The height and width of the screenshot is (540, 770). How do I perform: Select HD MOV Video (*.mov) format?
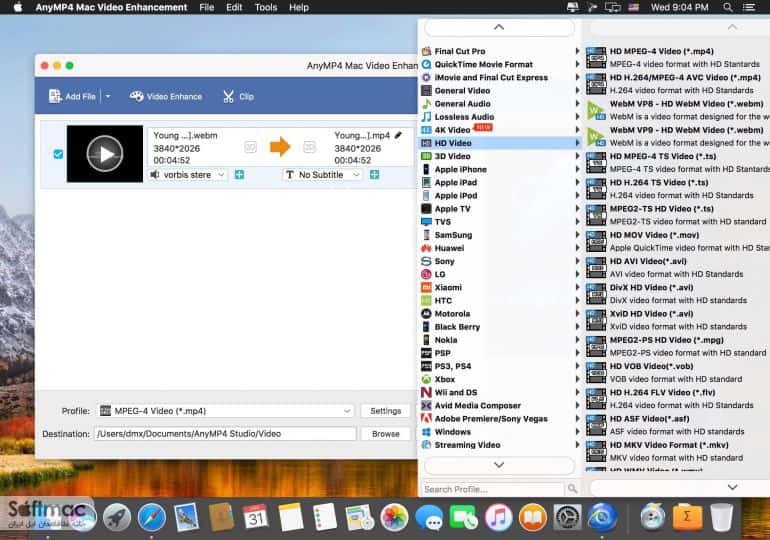(x=677, y=241)
